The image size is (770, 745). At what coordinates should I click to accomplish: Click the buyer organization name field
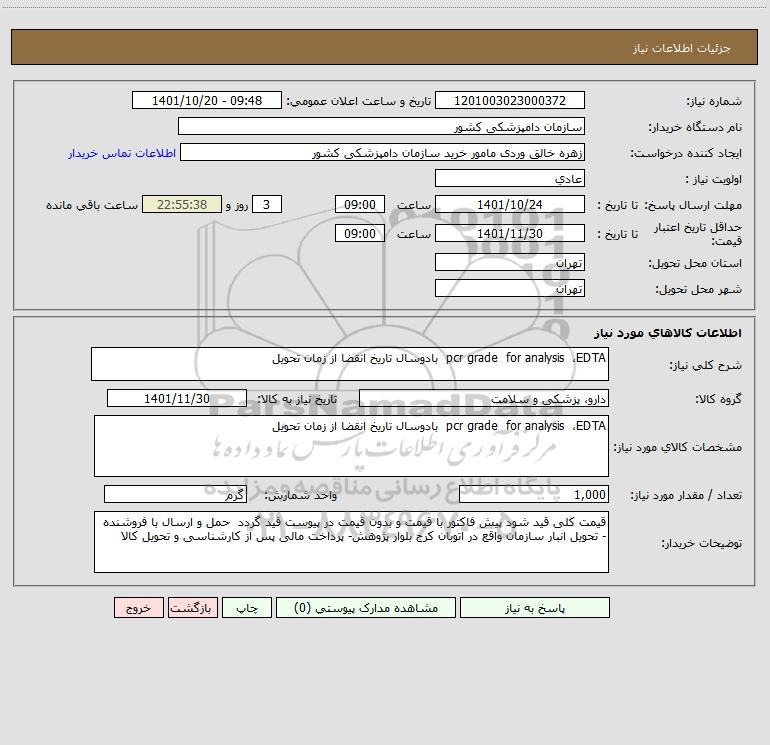[x=381, y=126]
